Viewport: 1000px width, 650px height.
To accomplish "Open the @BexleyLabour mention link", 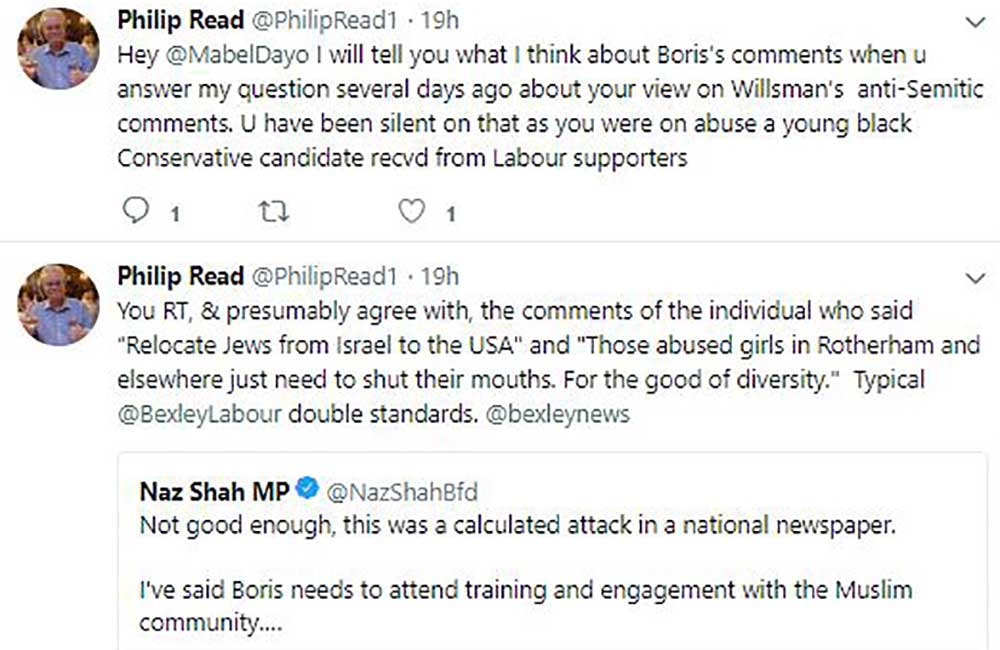I will click(199, 415).
